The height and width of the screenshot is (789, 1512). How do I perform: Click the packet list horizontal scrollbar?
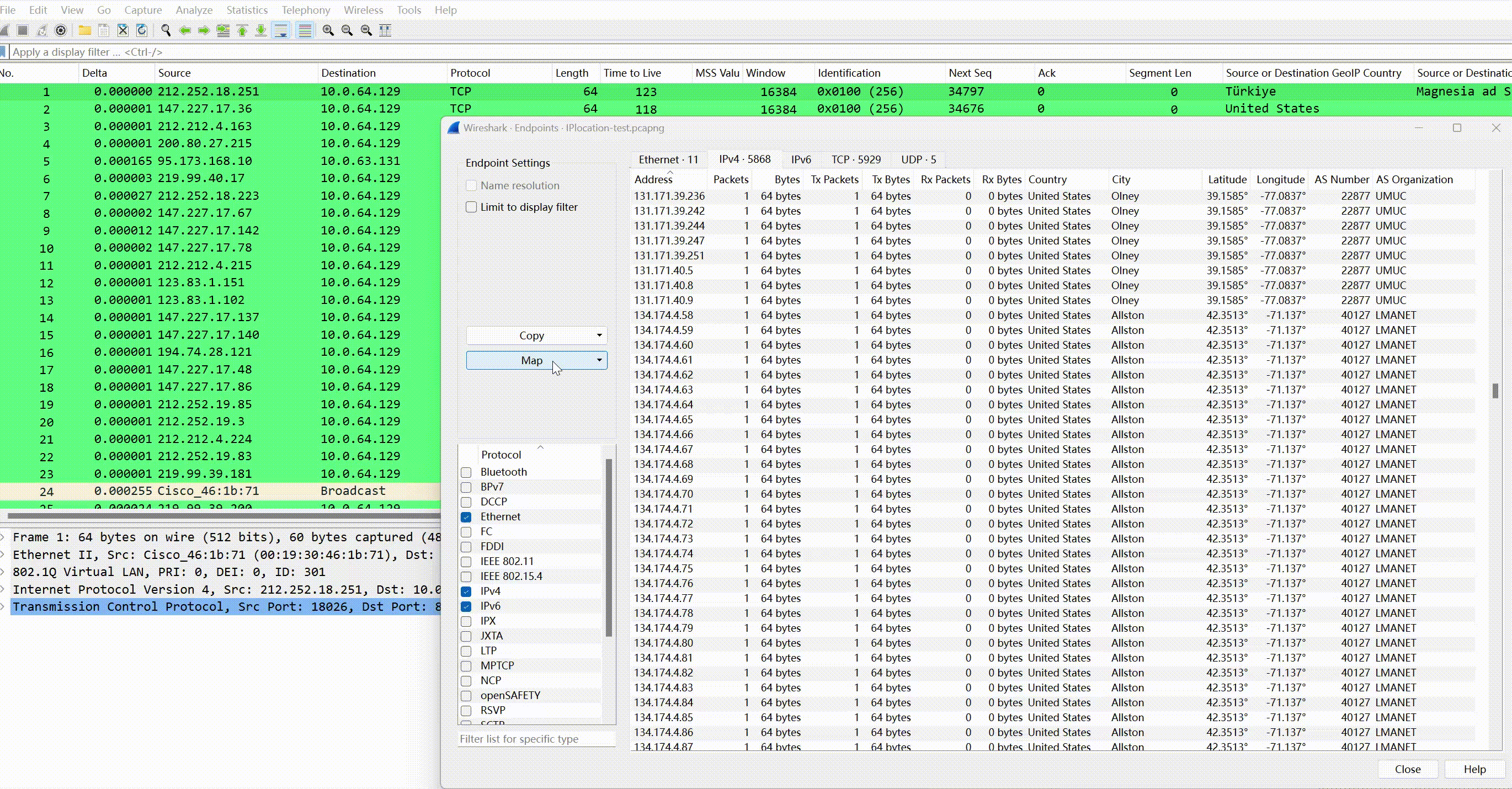click(x=223, y=516)
